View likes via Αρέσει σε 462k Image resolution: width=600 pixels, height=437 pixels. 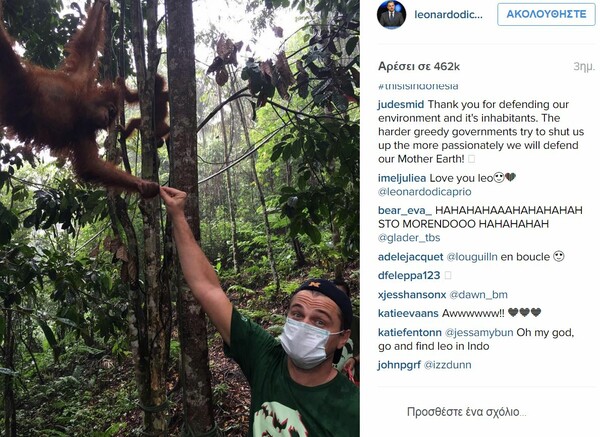[x=419, y=66]
